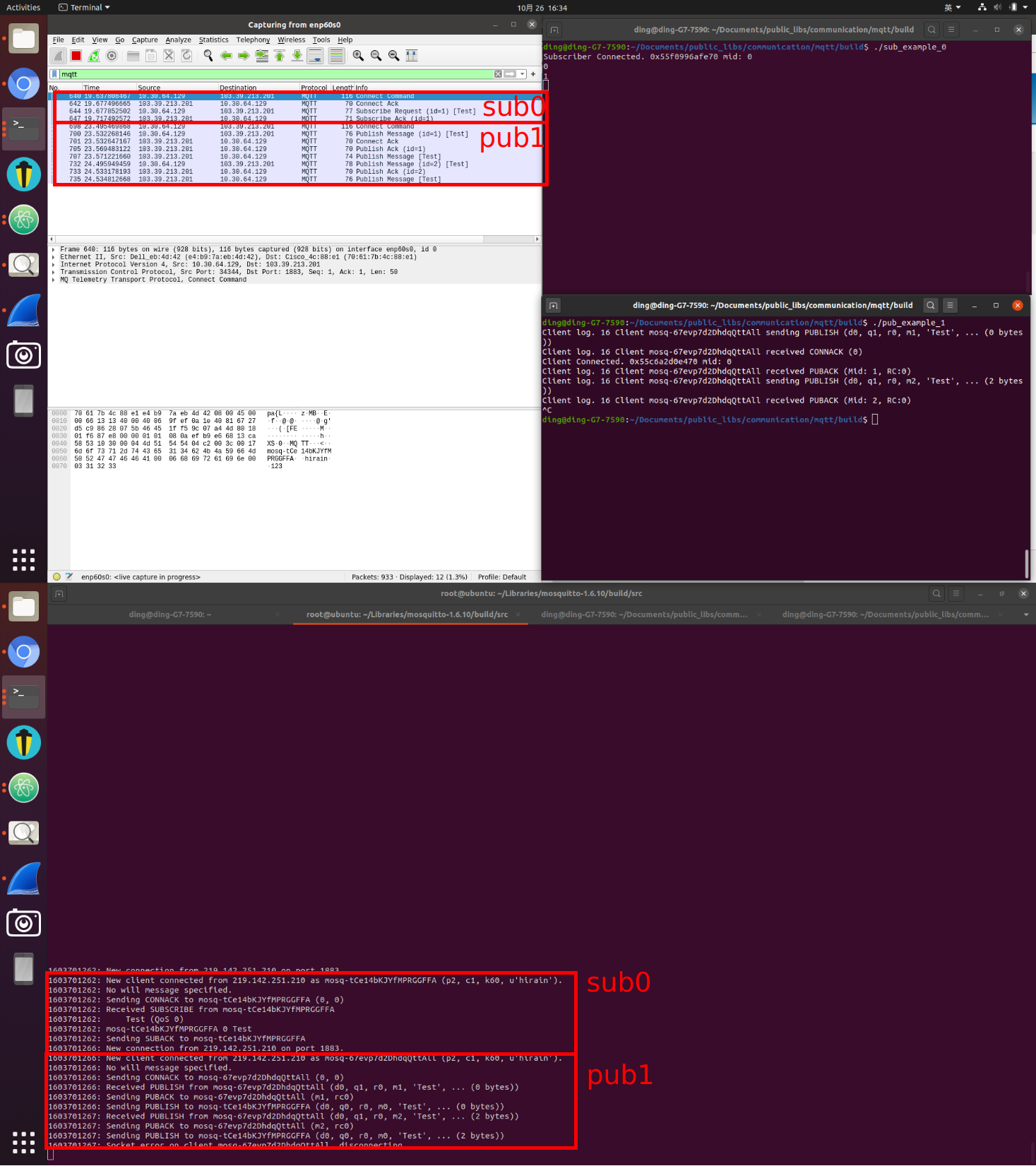Select packet 700 Publish Message row
1036x1166 pixels.
(297, 134)
